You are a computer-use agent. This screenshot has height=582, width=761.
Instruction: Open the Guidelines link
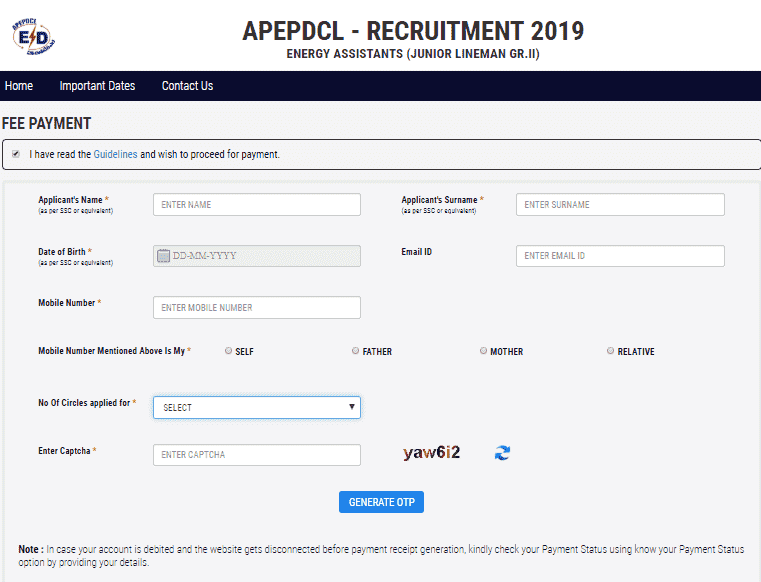[x=116, y=154]
